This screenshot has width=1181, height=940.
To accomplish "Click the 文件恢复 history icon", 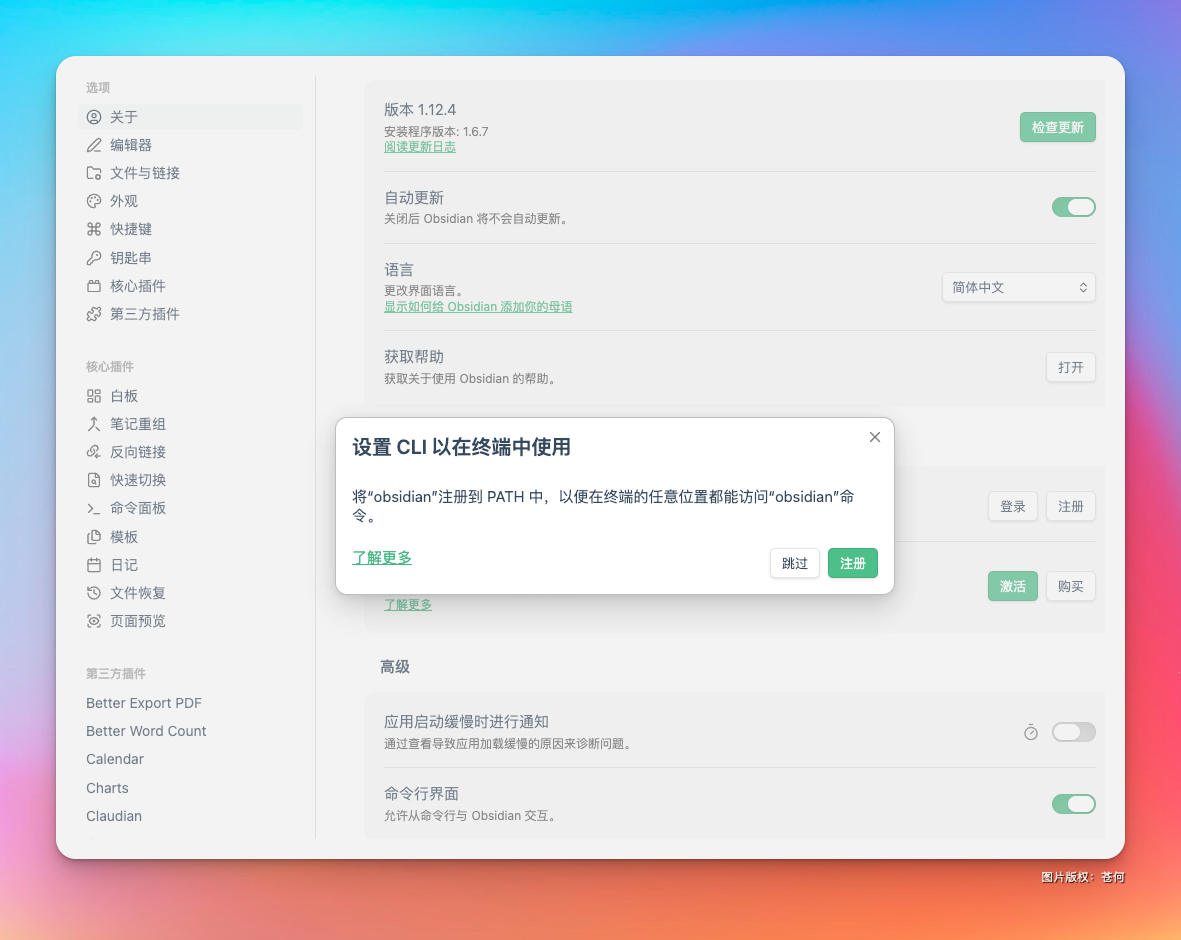I will pyautogui.click(x=93, y=593).
